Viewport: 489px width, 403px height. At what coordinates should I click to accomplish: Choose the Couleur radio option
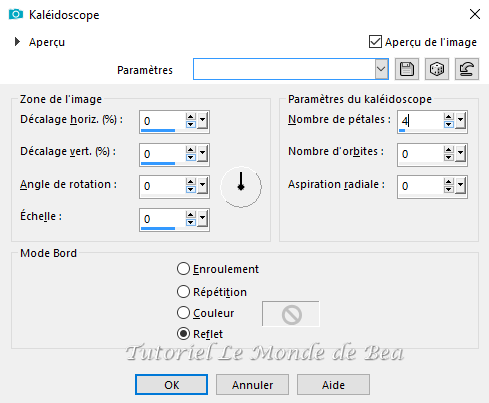pyautogui.click(x=183, y=313)
